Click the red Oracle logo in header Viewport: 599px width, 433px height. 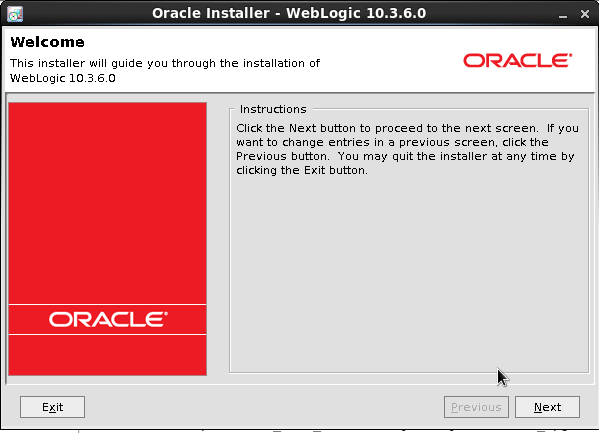click(x=518, y=60)
